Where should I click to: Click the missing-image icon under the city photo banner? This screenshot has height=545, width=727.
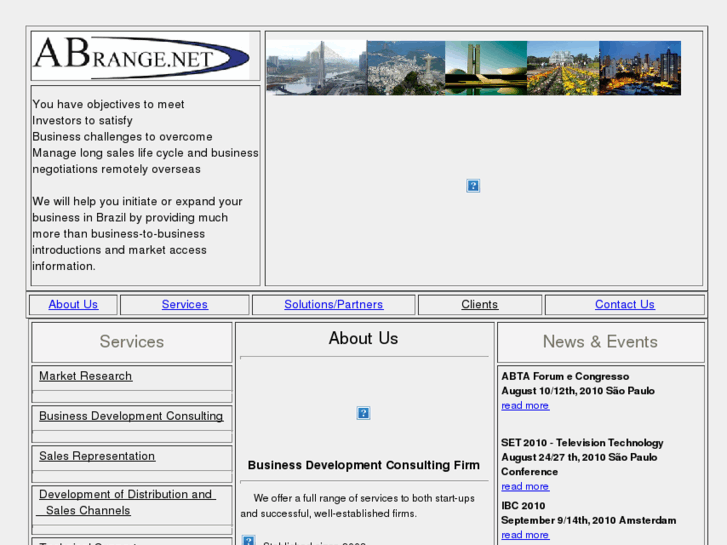click(473, 186)
